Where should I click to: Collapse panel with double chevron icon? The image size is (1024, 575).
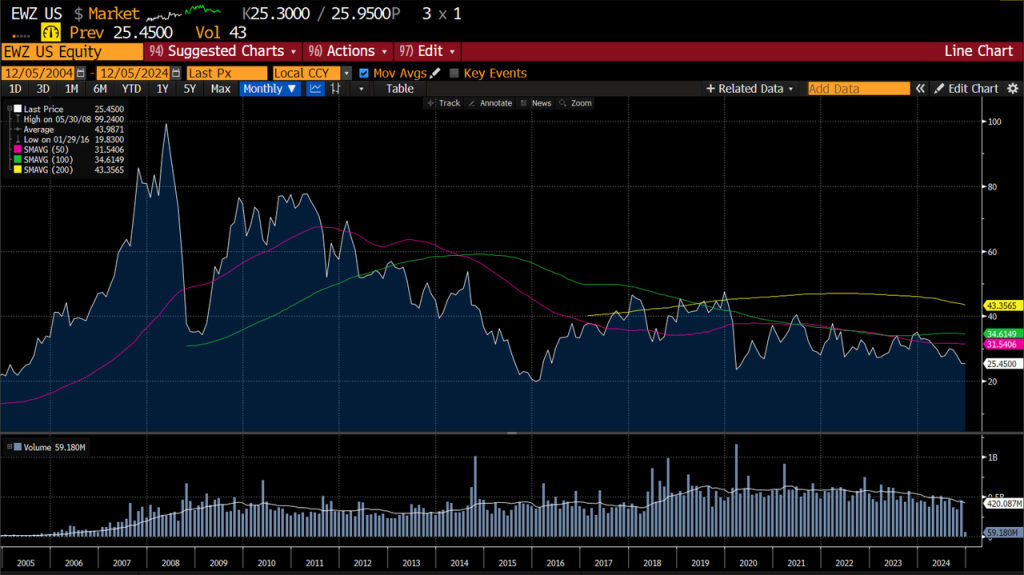pyautogui.click(x=919, y=89)
